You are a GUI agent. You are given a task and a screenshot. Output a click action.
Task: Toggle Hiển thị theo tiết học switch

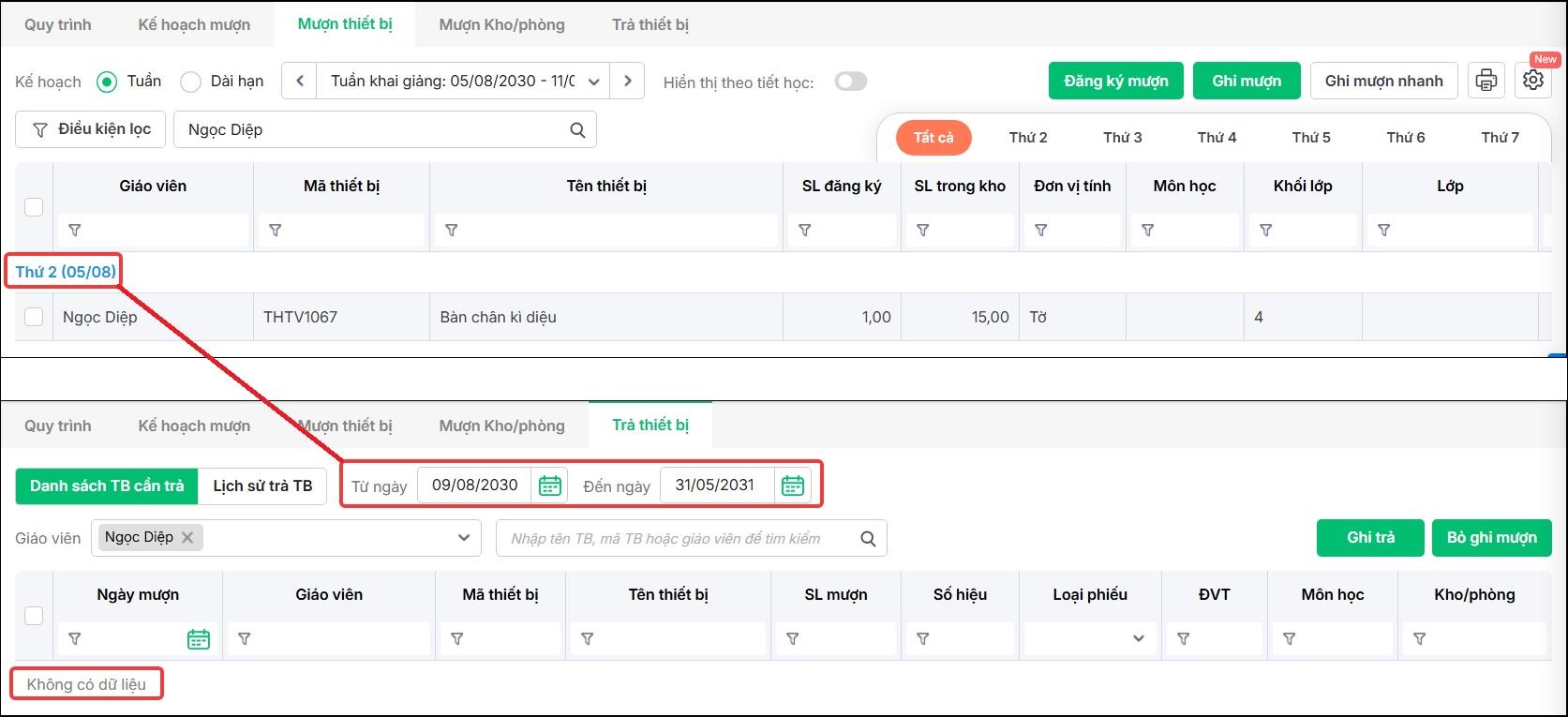click(851, 82)
